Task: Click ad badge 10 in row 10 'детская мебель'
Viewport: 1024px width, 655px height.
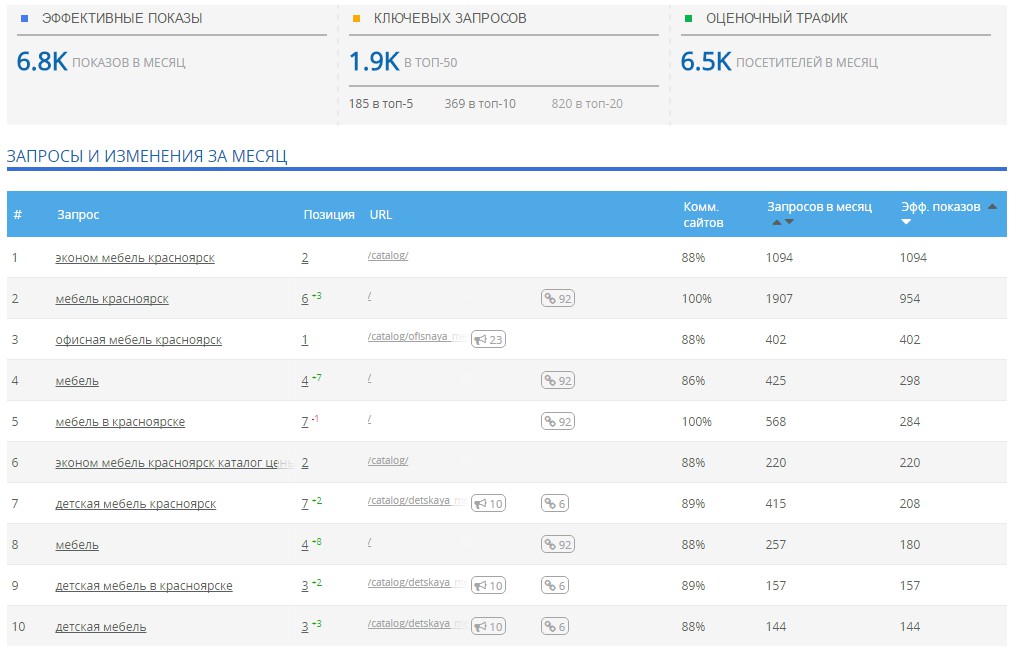Action: click(488, 627)
